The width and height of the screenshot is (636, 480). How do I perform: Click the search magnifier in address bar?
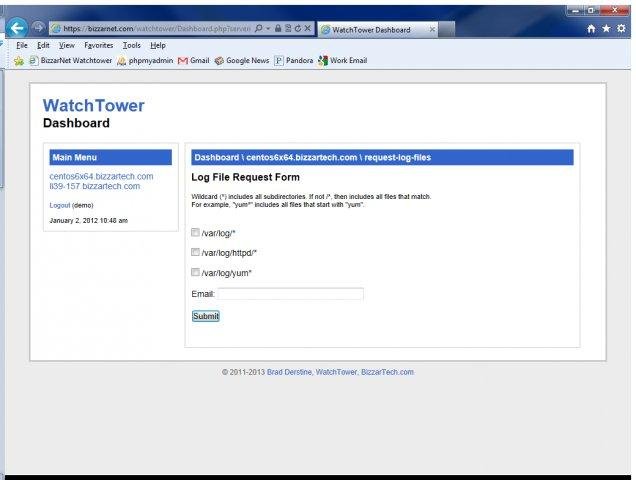(258, 28)
